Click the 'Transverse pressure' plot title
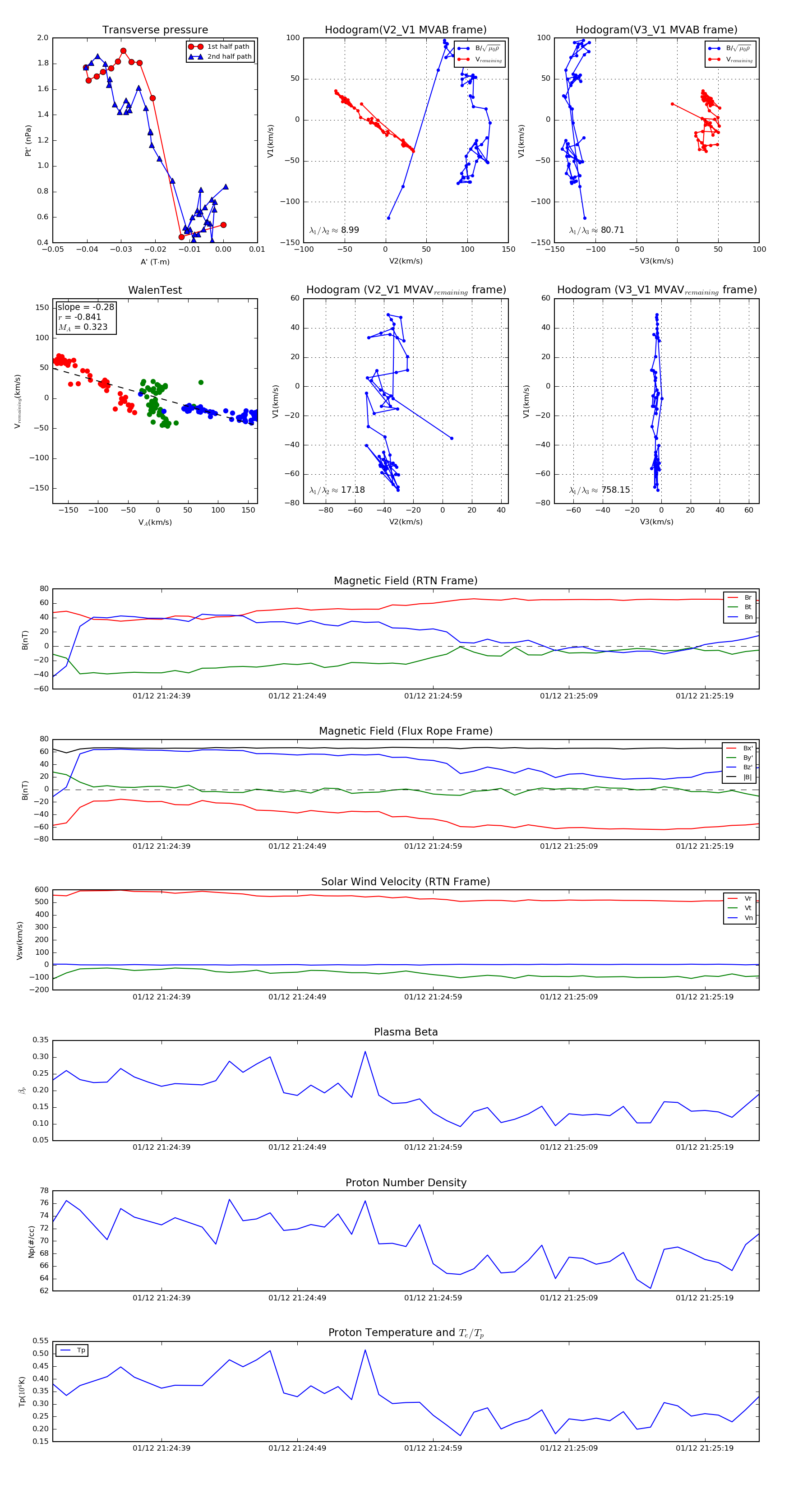This screenshot has width=812, height=1489. [x=155, y=30]
